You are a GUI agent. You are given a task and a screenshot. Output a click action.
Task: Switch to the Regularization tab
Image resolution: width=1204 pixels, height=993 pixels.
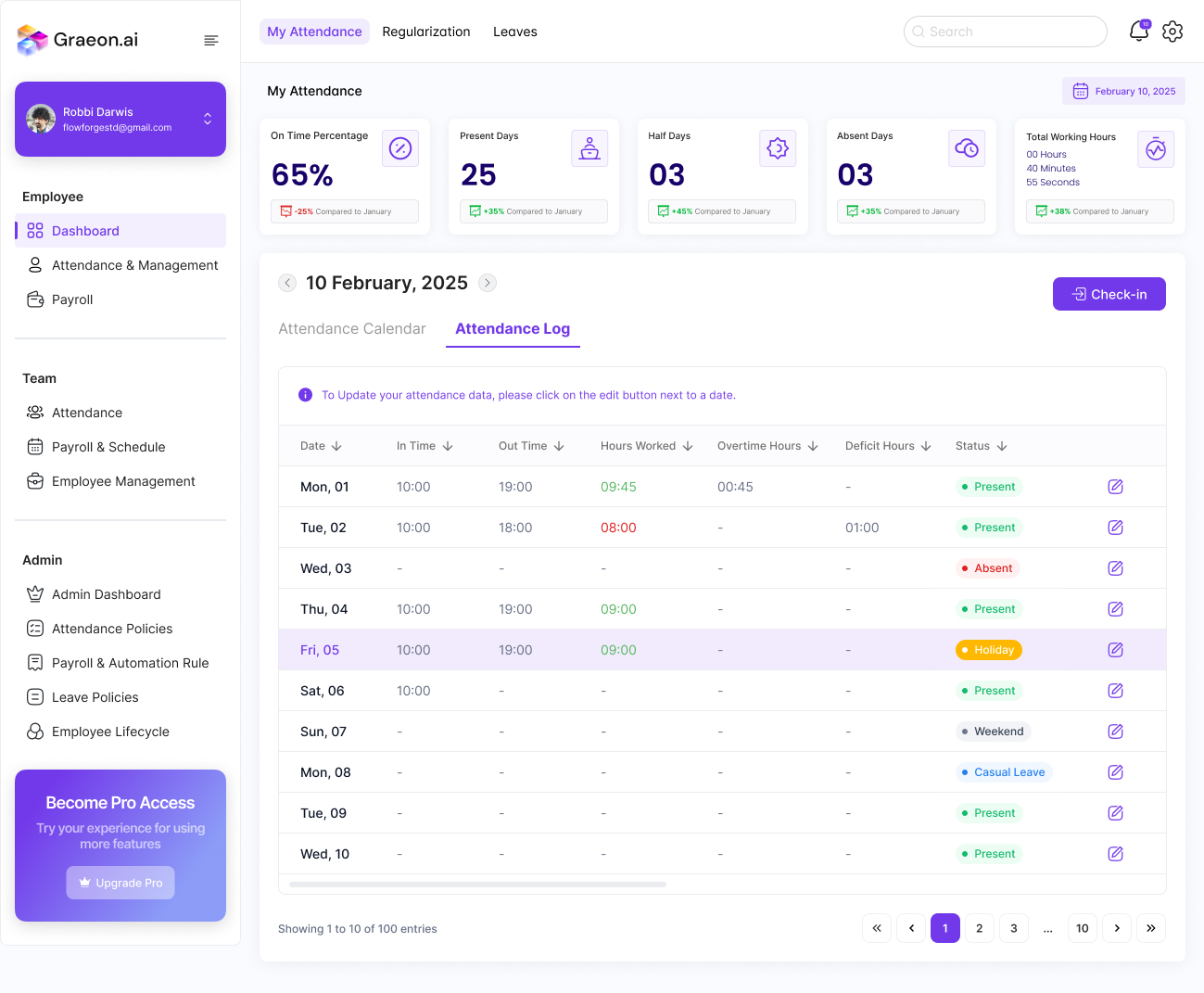pos(426,31)
